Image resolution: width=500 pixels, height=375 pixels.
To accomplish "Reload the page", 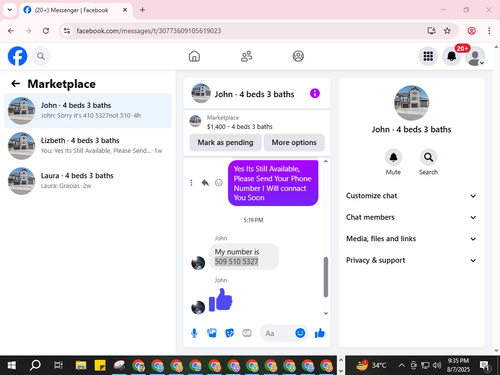I will pos(46,31).
